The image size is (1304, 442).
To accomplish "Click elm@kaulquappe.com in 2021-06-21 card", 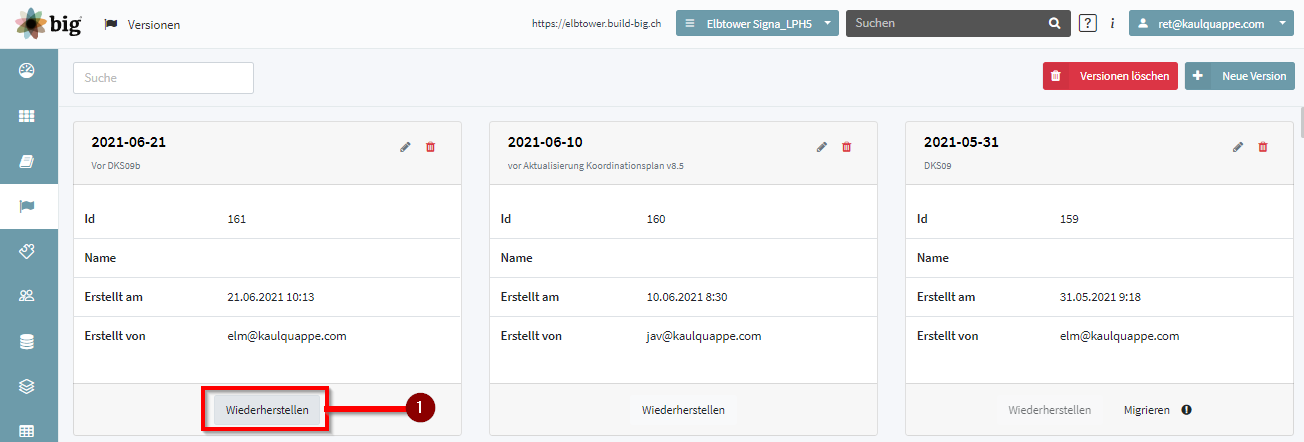I will [287, 336].
